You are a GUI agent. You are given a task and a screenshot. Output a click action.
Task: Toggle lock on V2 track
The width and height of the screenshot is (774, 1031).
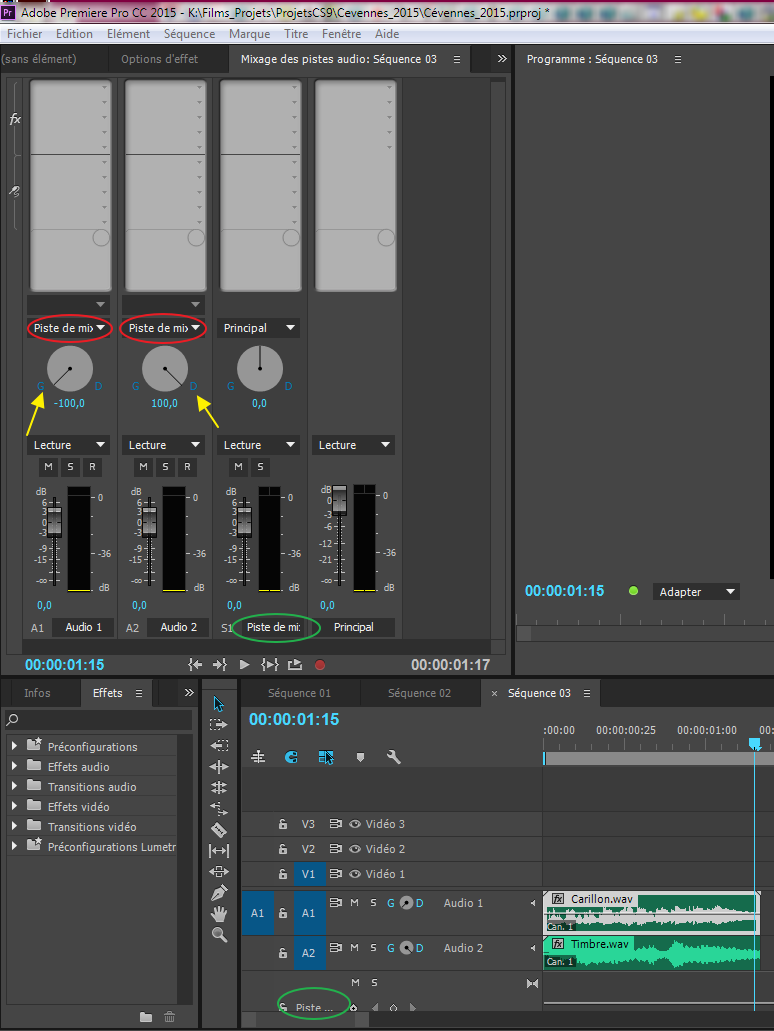[x=283, y=849]
